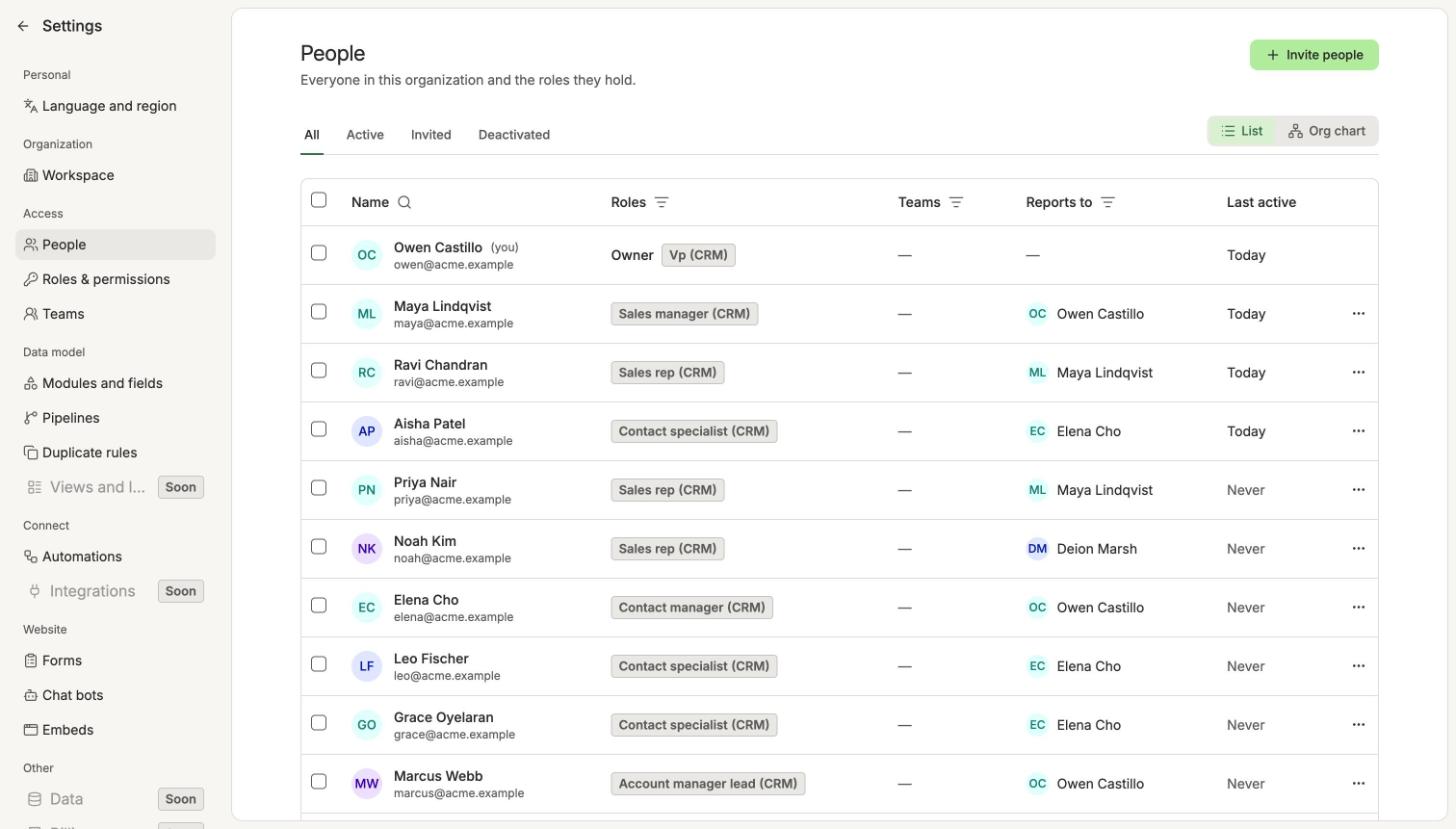Viewport: 1456px width, 829px height.
Task: Click the Invite people button
Action: pyautogui.click(x=1314, y=55)
